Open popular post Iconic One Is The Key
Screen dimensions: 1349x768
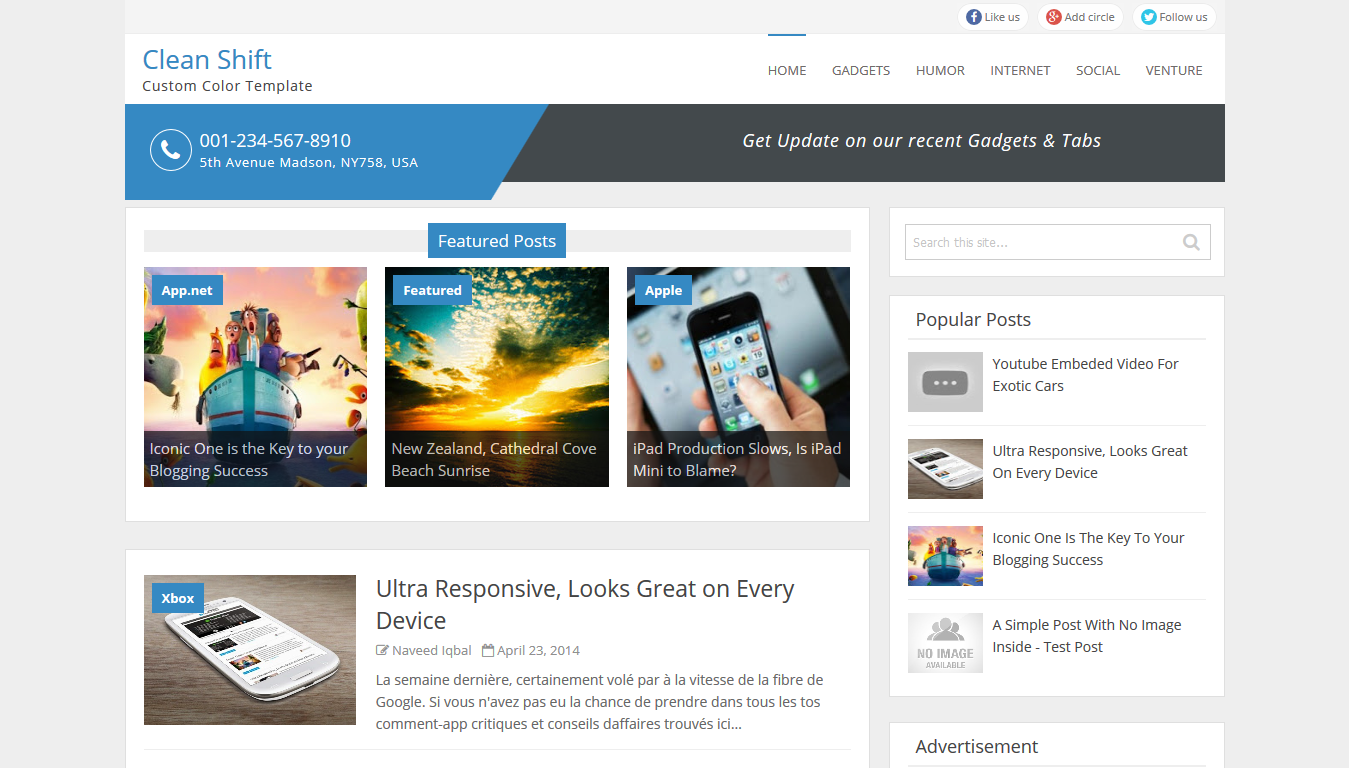click(1088, 549)
